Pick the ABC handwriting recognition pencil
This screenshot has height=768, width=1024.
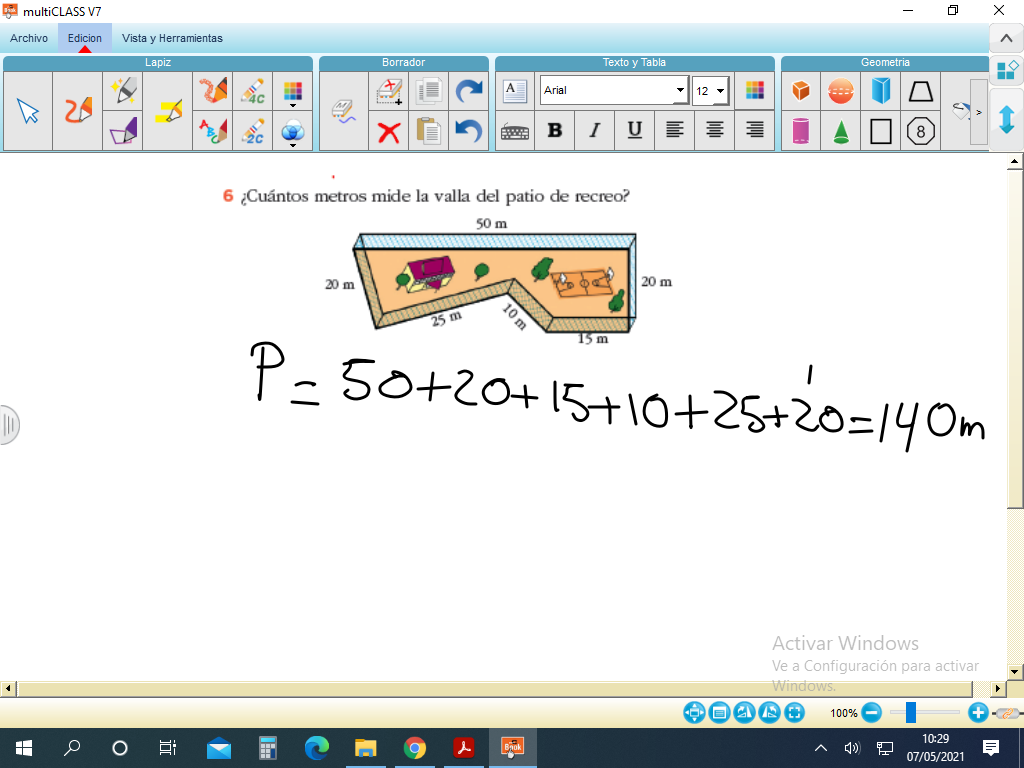(213, 131)
